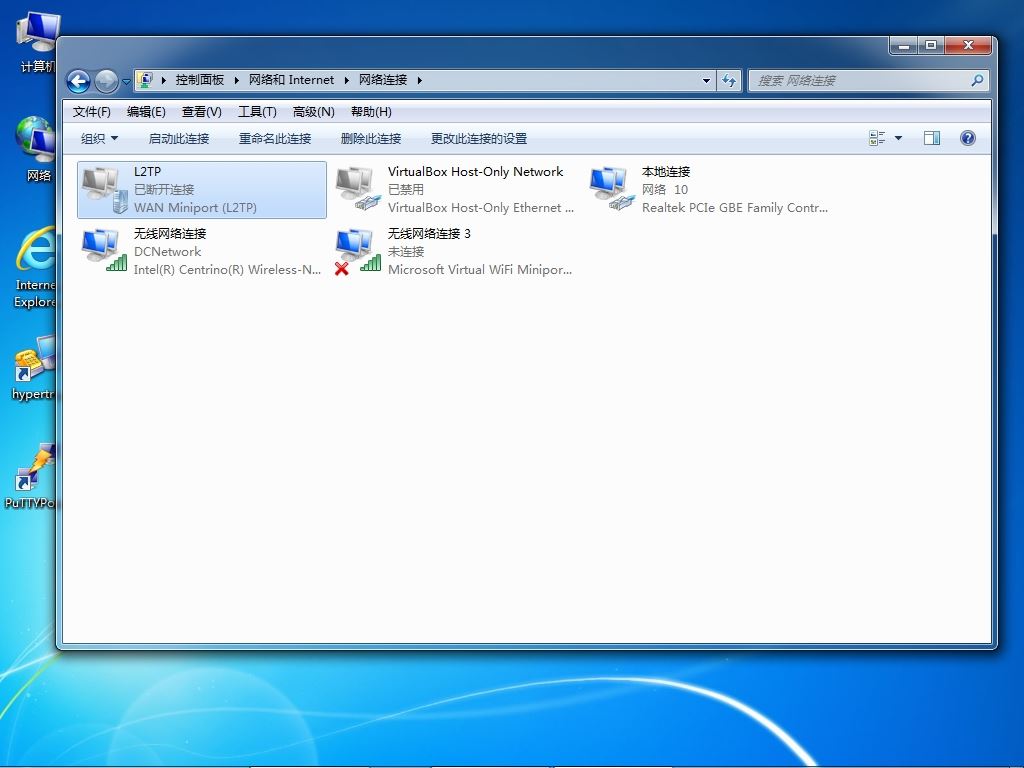Click the 已禁用 status text
This screenshot has width=1024, height=768.
click(x=406, y=189)
